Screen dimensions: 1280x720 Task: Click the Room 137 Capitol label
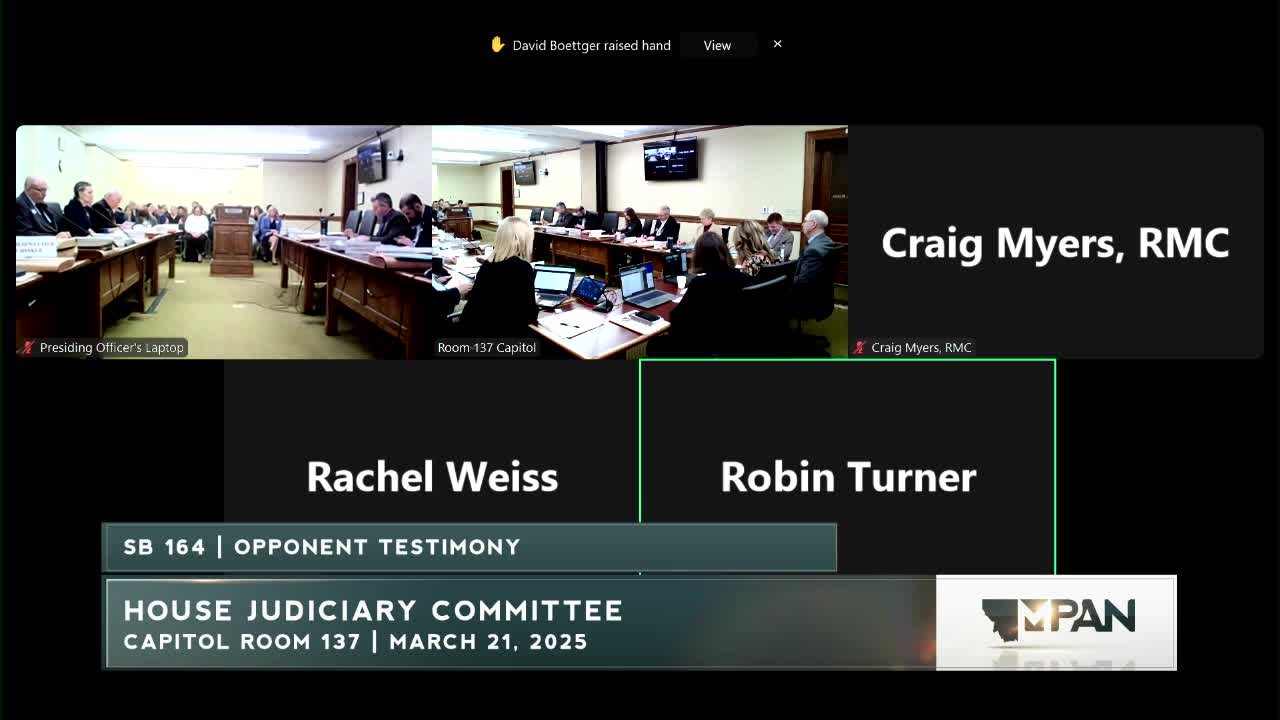487,347
